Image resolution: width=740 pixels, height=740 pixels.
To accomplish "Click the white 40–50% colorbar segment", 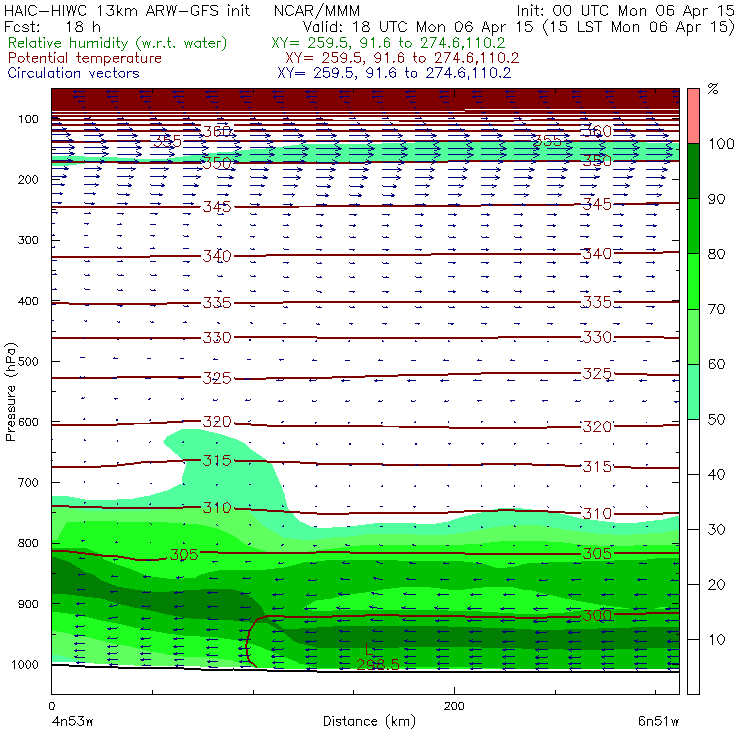I will pos(693,447).
